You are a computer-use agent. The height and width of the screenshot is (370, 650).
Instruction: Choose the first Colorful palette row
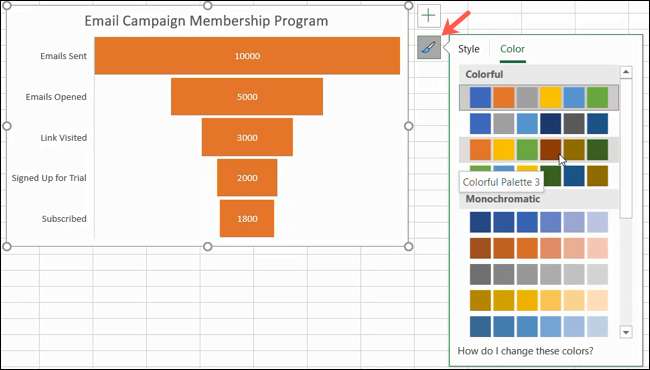click(x=539, y=98)
